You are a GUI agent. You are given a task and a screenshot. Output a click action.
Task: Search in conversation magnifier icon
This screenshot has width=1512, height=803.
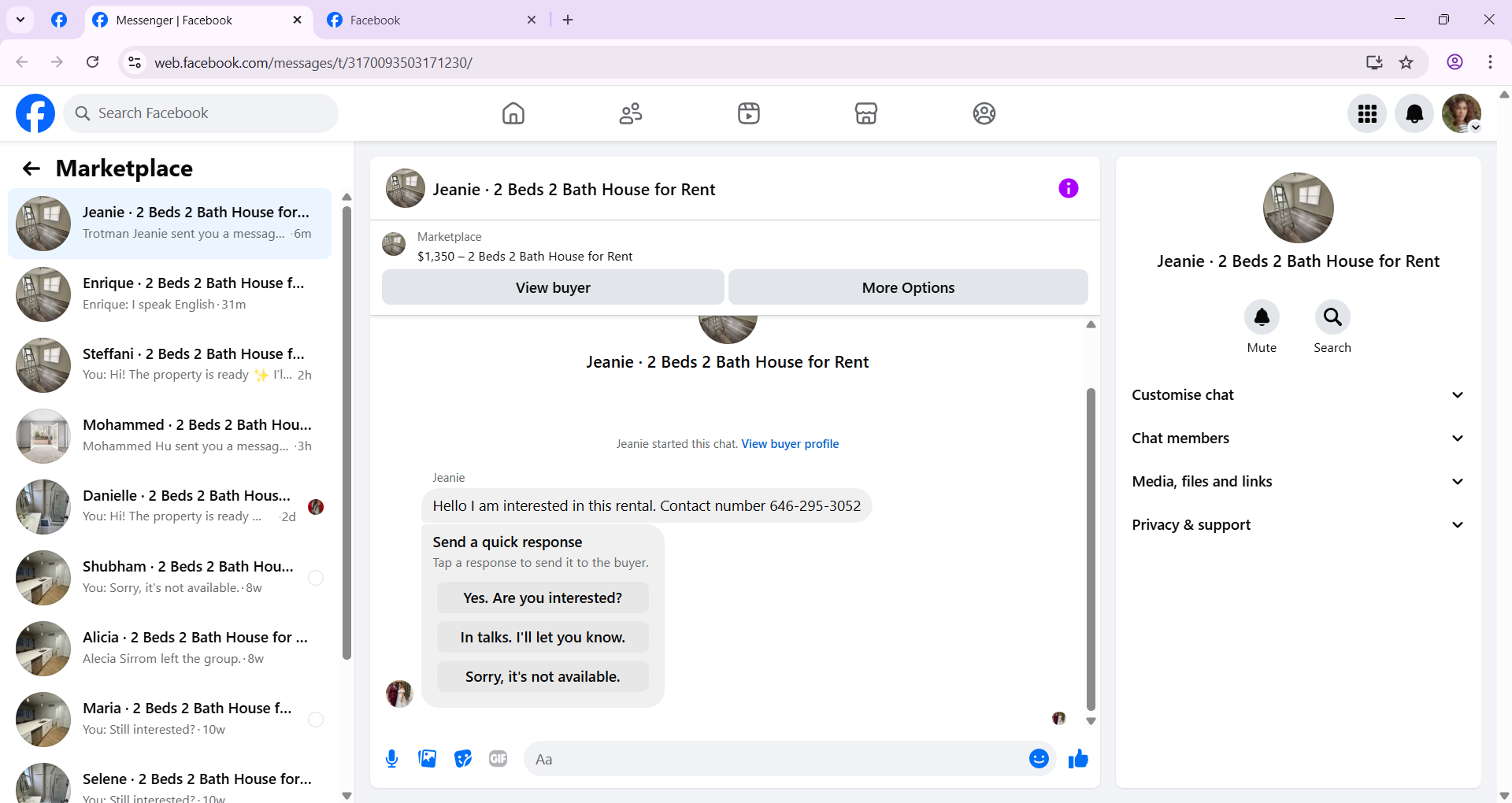point(1332,317)
